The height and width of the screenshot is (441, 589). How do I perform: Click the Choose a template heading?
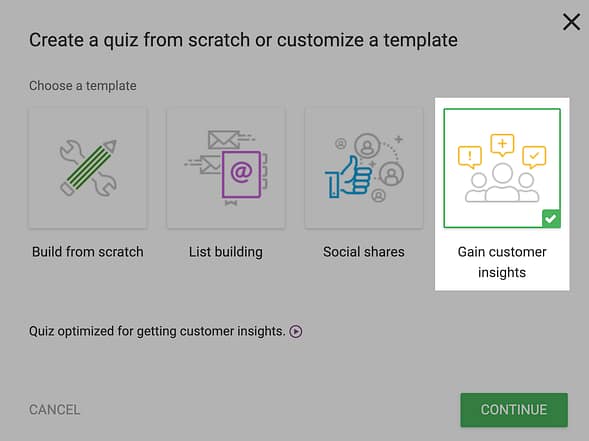(83, 86)
